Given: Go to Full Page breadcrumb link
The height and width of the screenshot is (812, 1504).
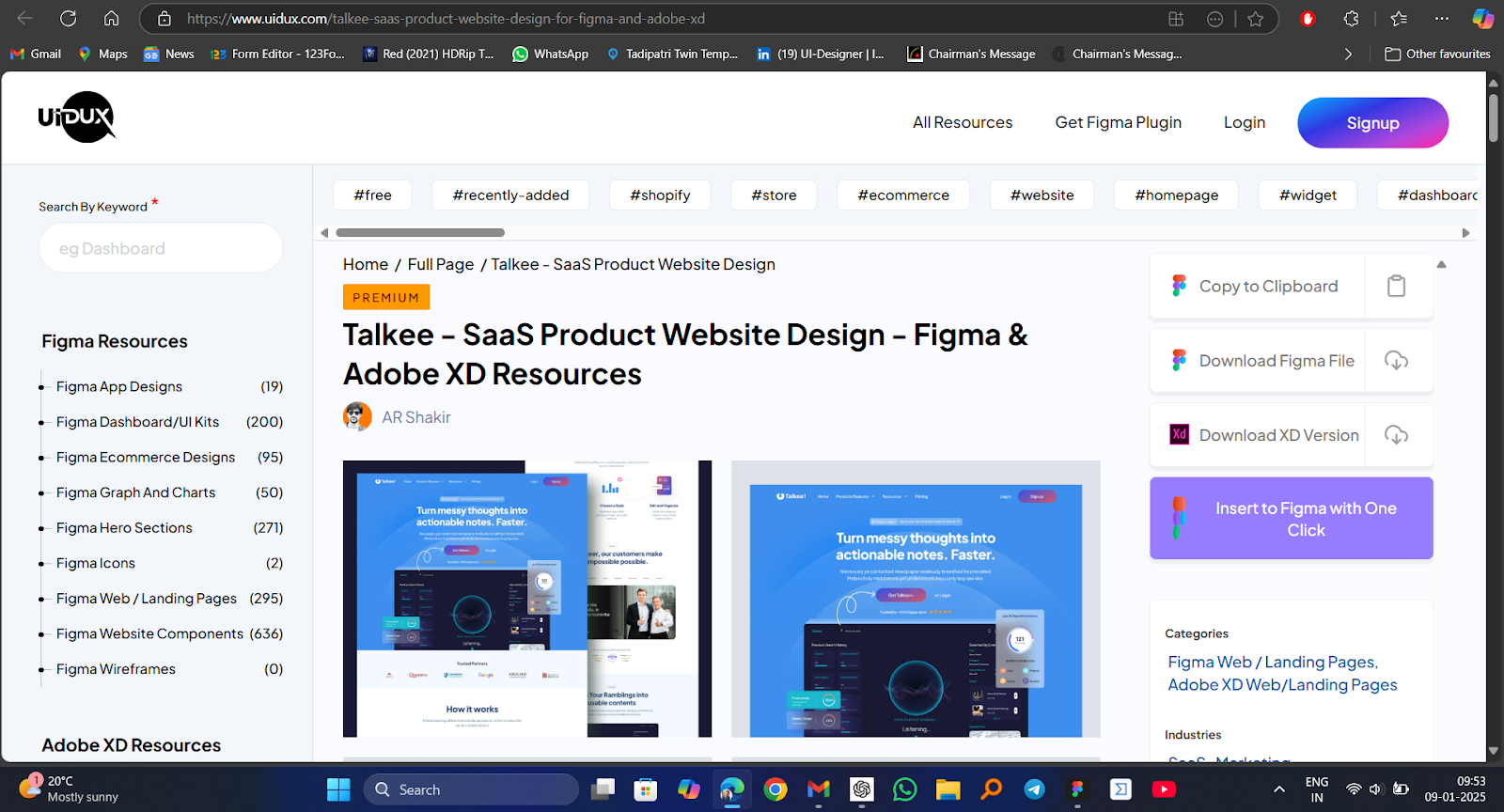Looking at the screenshot, I should [x=440, y=264].
